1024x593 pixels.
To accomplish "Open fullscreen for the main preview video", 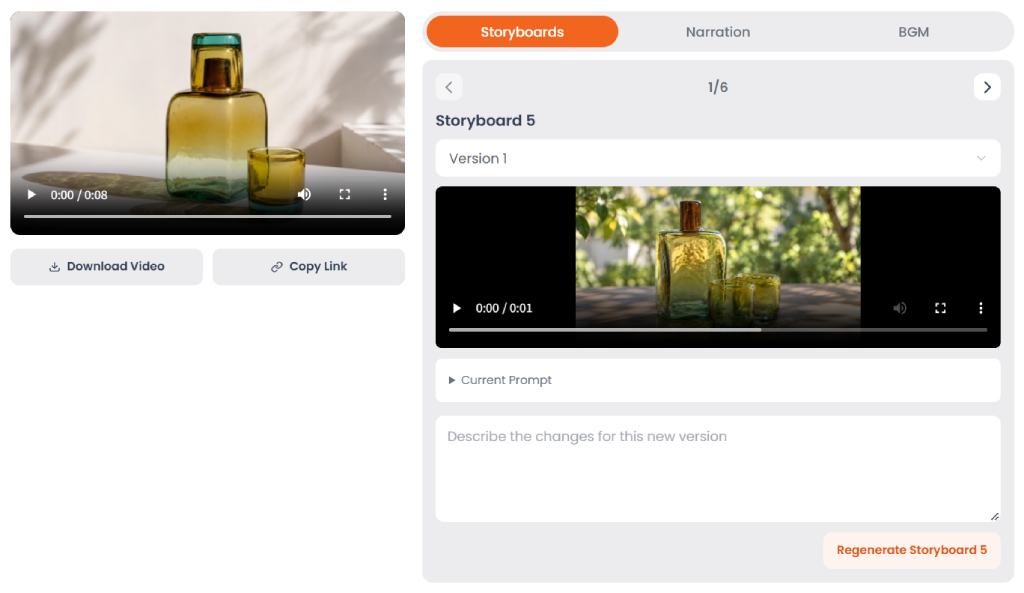I will [x=345, y=195].
